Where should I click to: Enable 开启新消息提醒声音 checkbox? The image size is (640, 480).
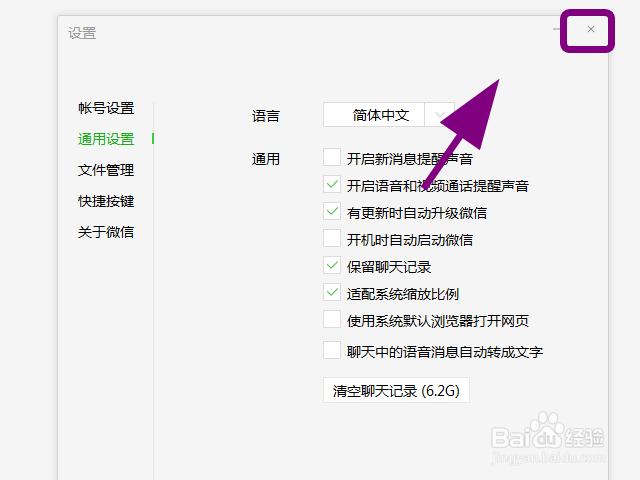click(332, 157)
